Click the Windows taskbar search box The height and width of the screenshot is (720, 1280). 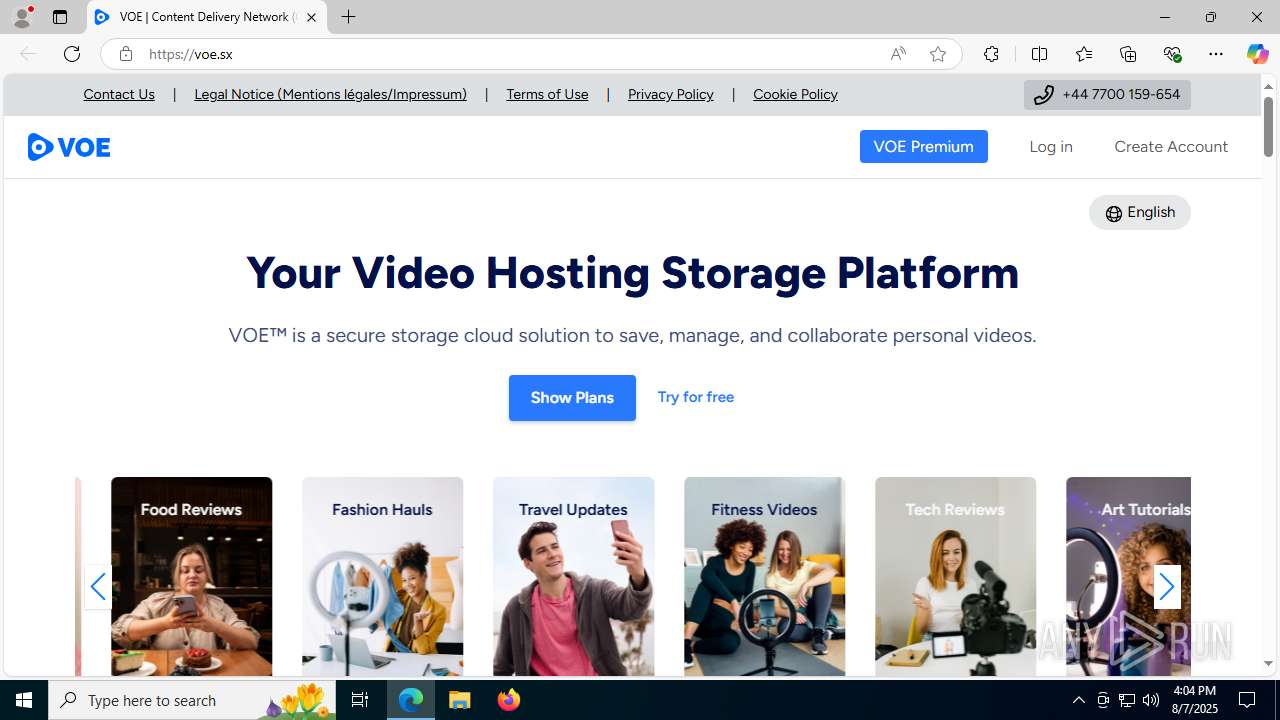point(194,700)
